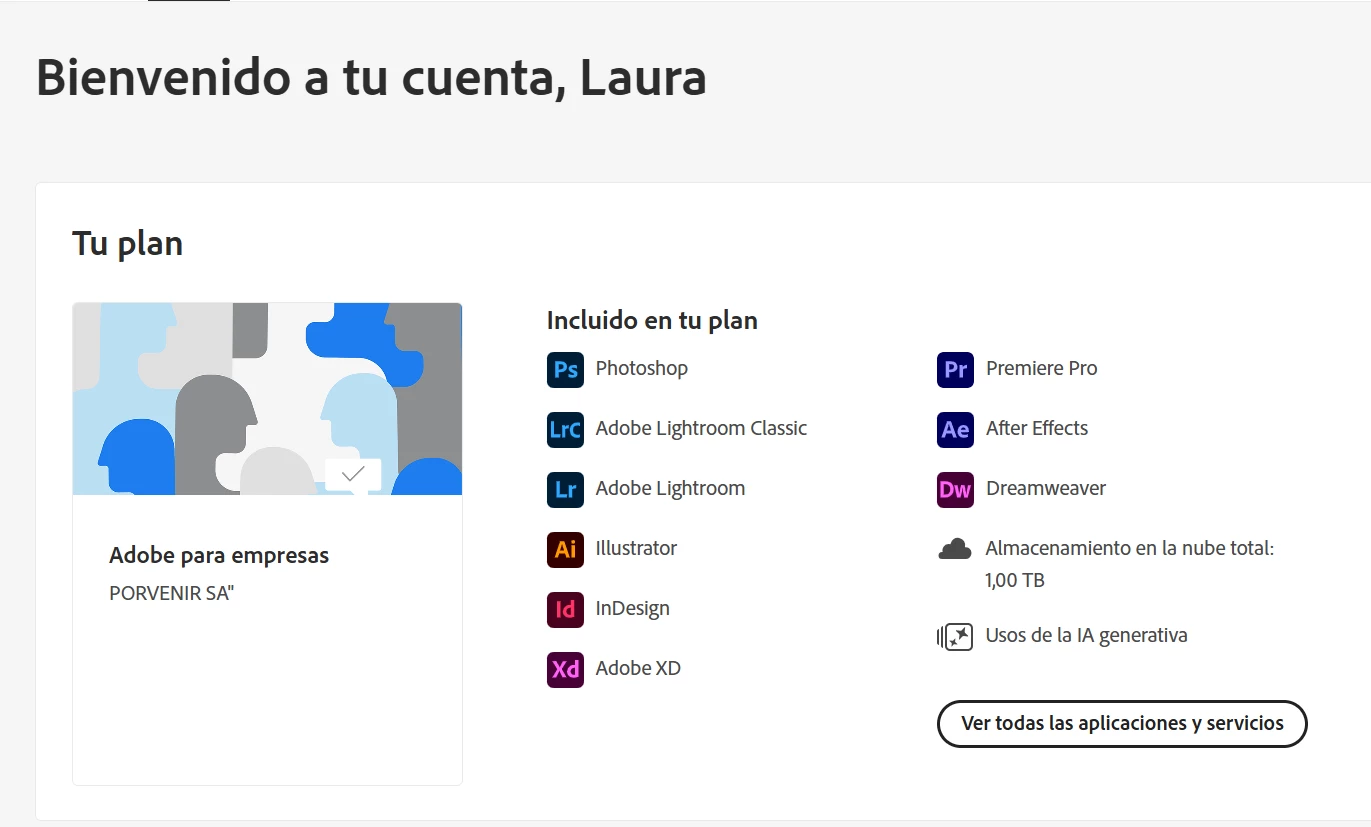Click the Dreamweaver text label

(1046, 488)
